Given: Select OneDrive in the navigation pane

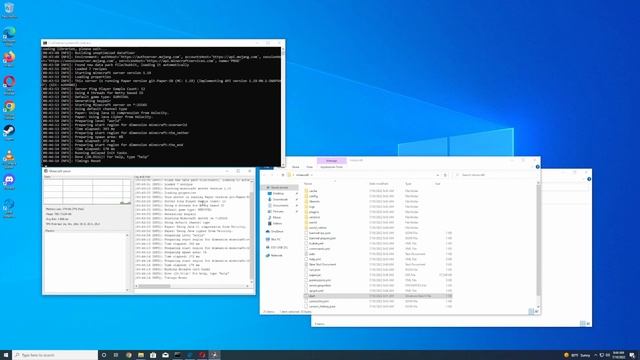Looking at the screenshot, I should click(x=277, y=231).
